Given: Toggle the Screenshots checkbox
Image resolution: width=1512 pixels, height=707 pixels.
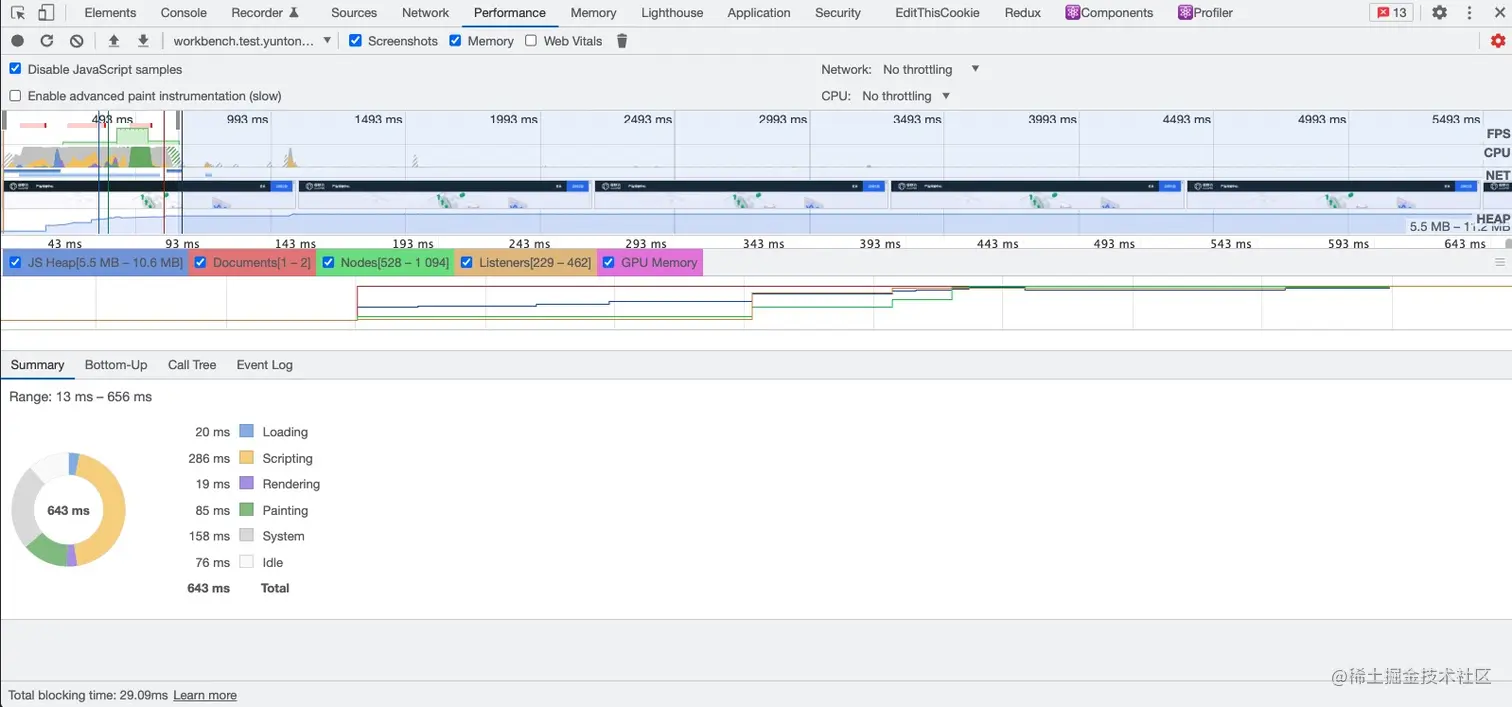Looking at the screenshot, I should [356, 41].
